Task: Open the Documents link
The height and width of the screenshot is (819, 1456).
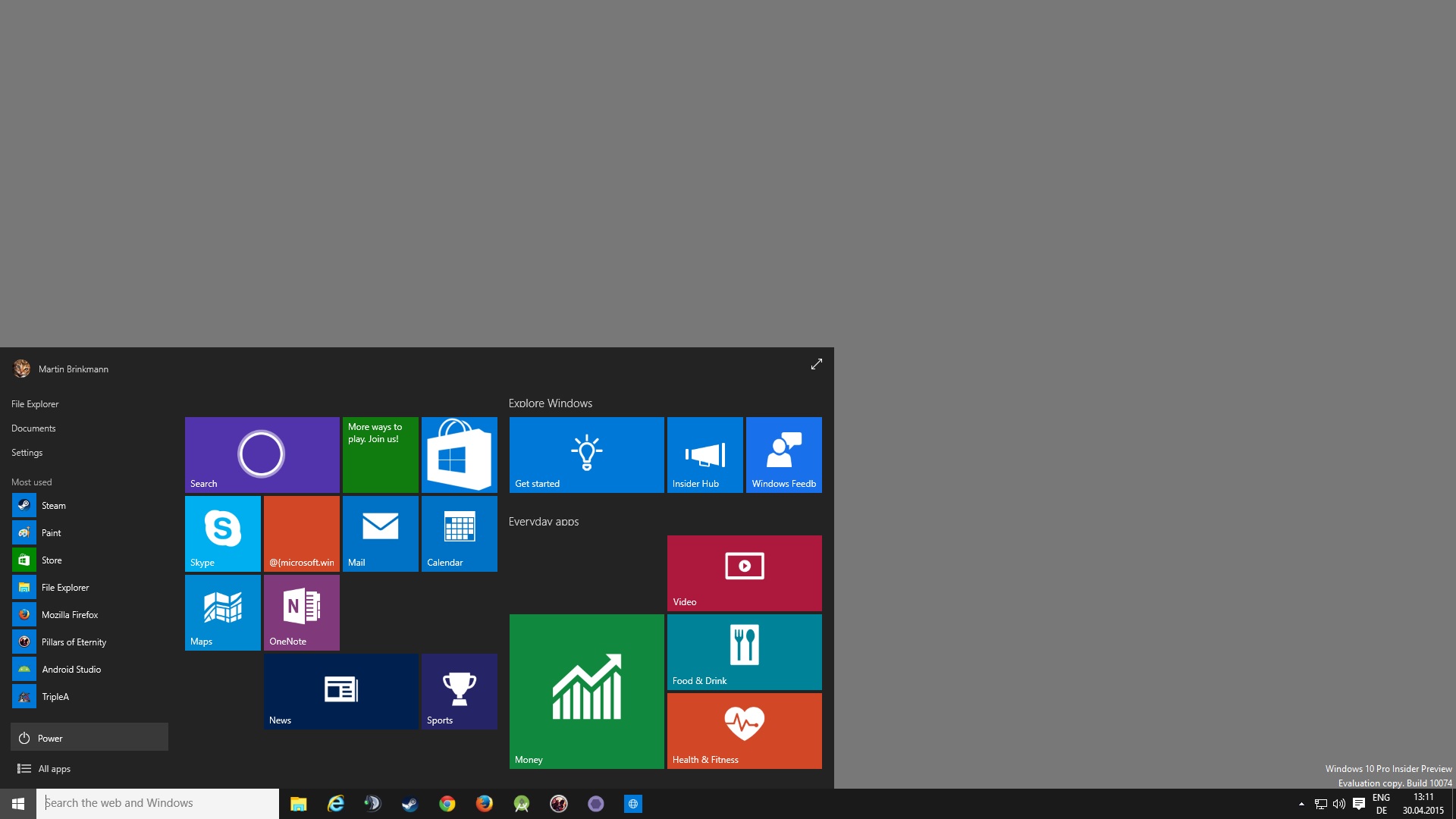Action: [x=33, y=428]
